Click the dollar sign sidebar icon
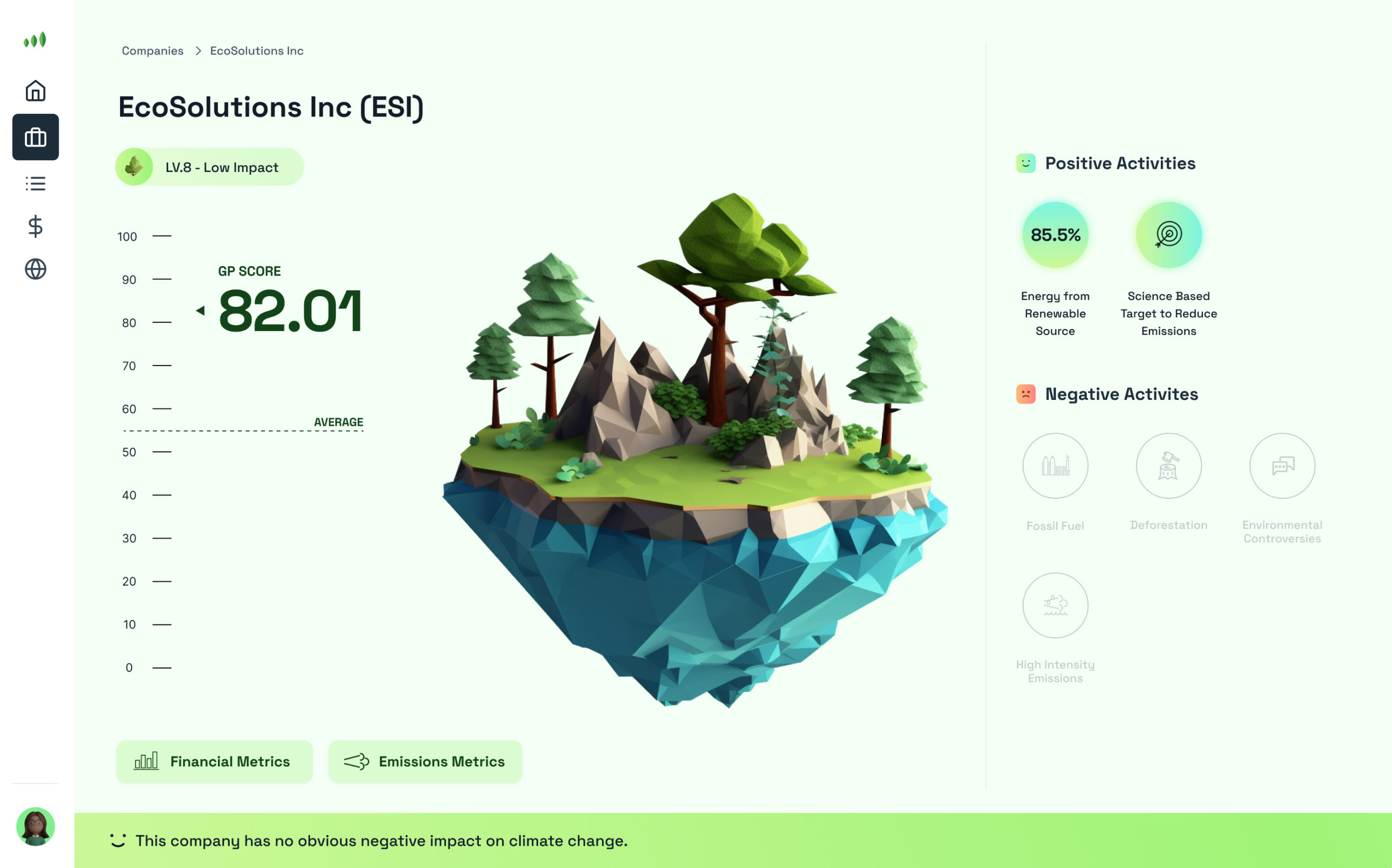 pos(35,226)
